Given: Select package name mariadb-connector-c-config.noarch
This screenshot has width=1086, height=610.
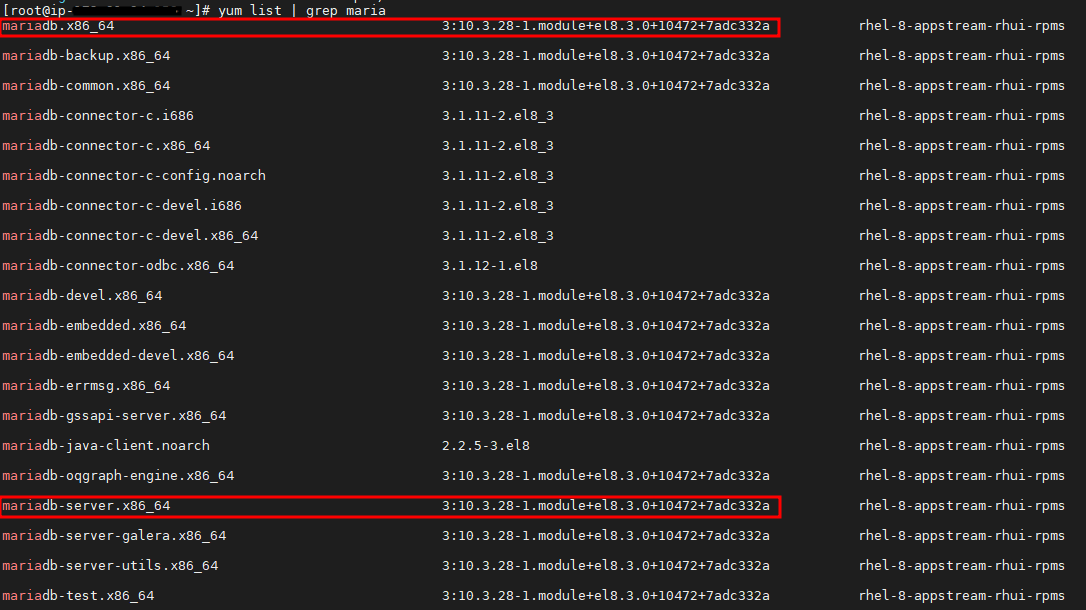Looking at the screenshot, I should coord(134,176).
